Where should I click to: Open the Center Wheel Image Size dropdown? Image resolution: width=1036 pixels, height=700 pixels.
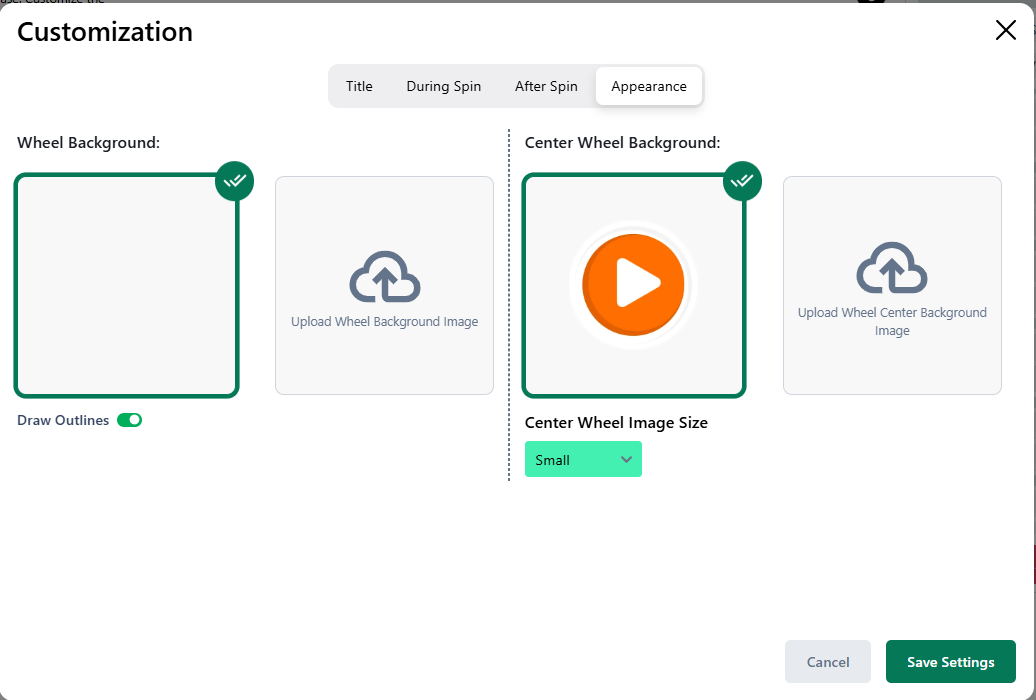[583, 460]
